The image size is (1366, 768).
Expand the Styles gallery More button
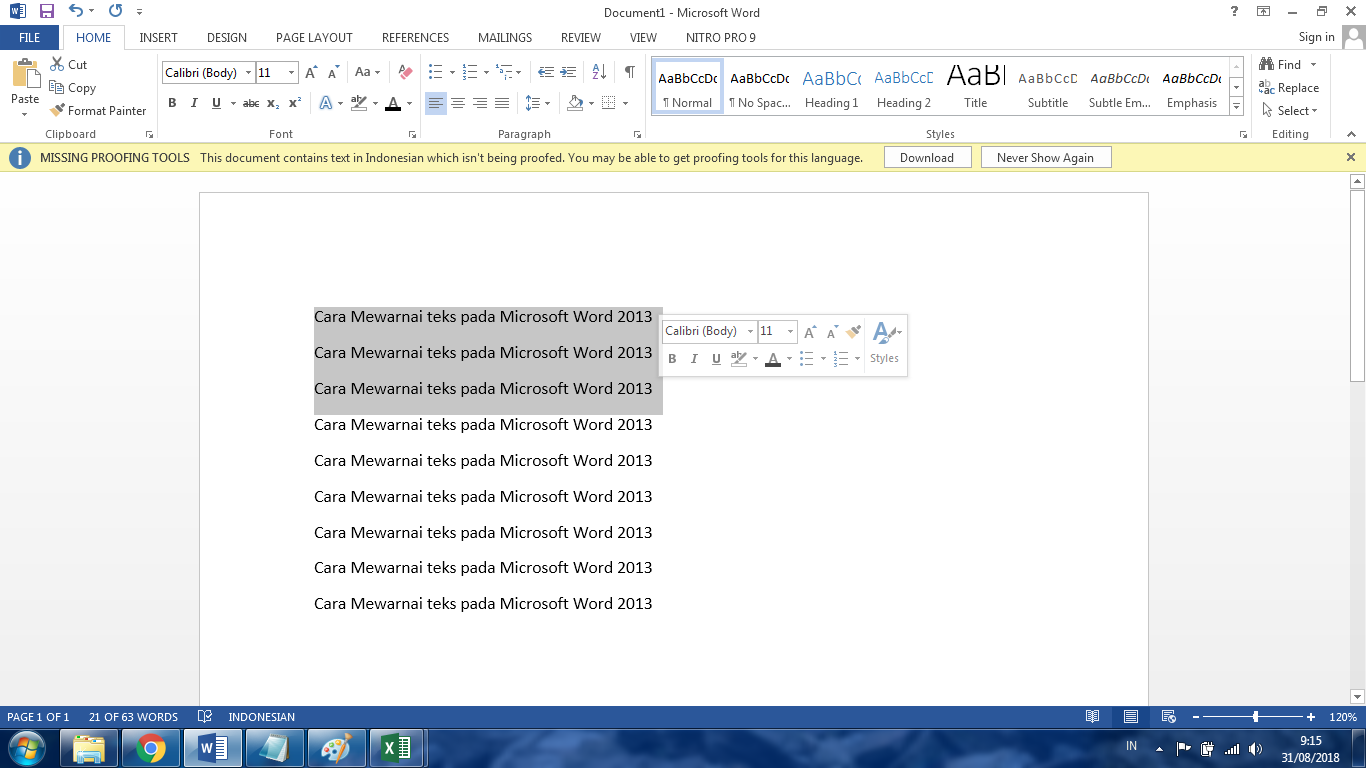point(1237,107)
